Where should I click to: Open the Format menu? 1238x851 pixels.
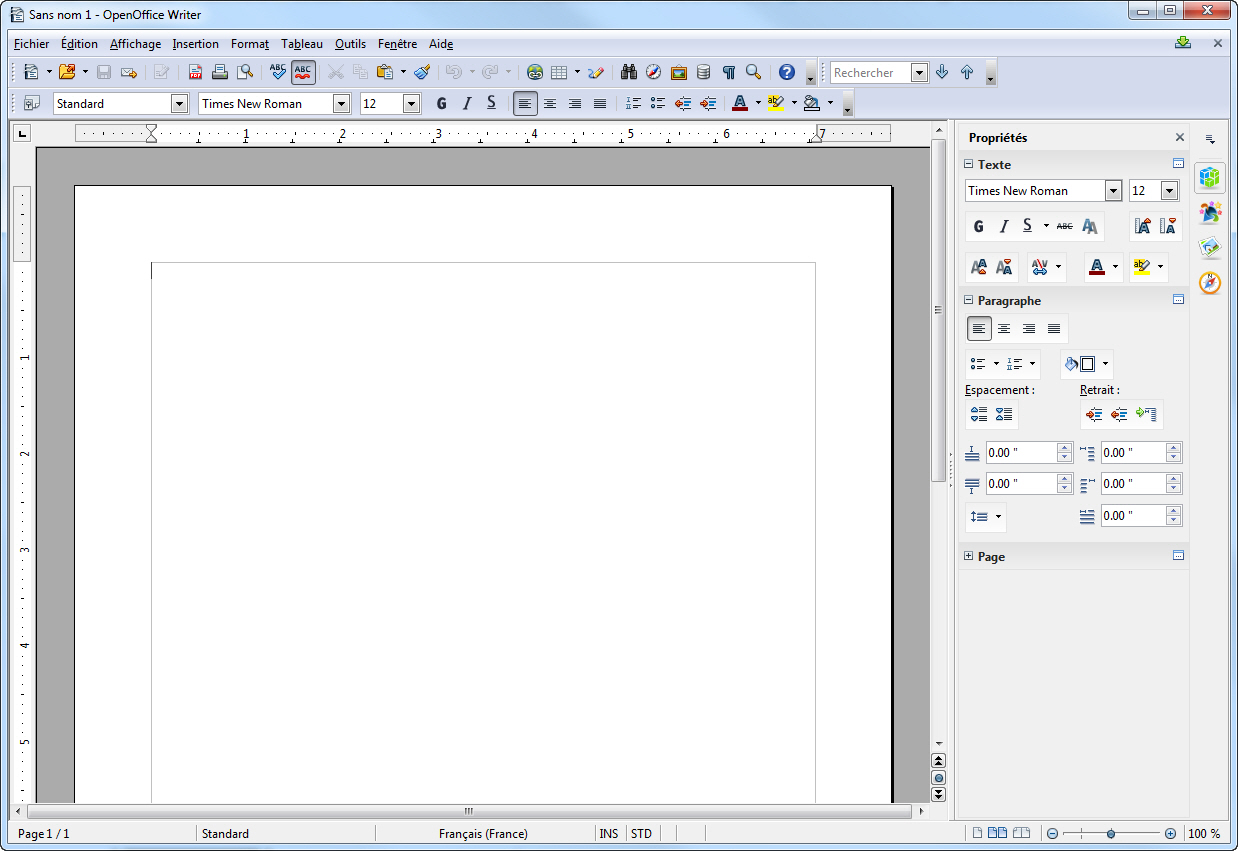point(249,44)
